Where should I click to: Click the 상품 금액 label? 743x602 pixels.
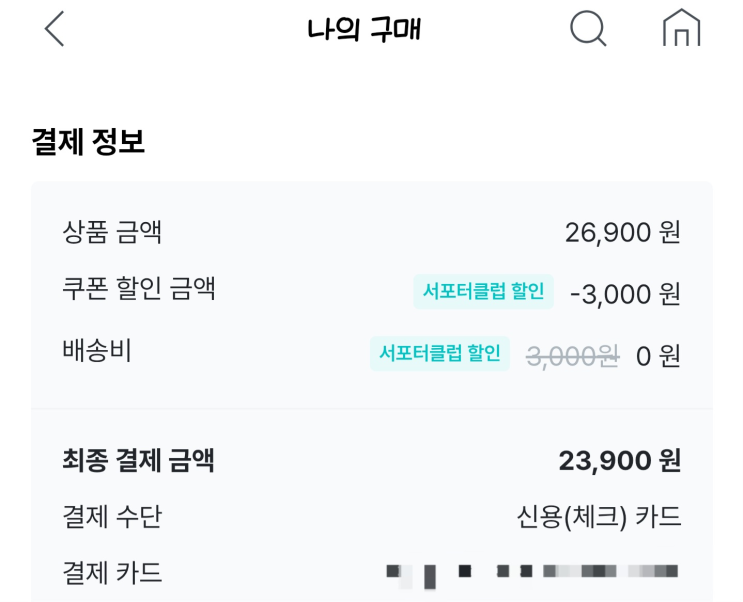(x=112, y=233)
